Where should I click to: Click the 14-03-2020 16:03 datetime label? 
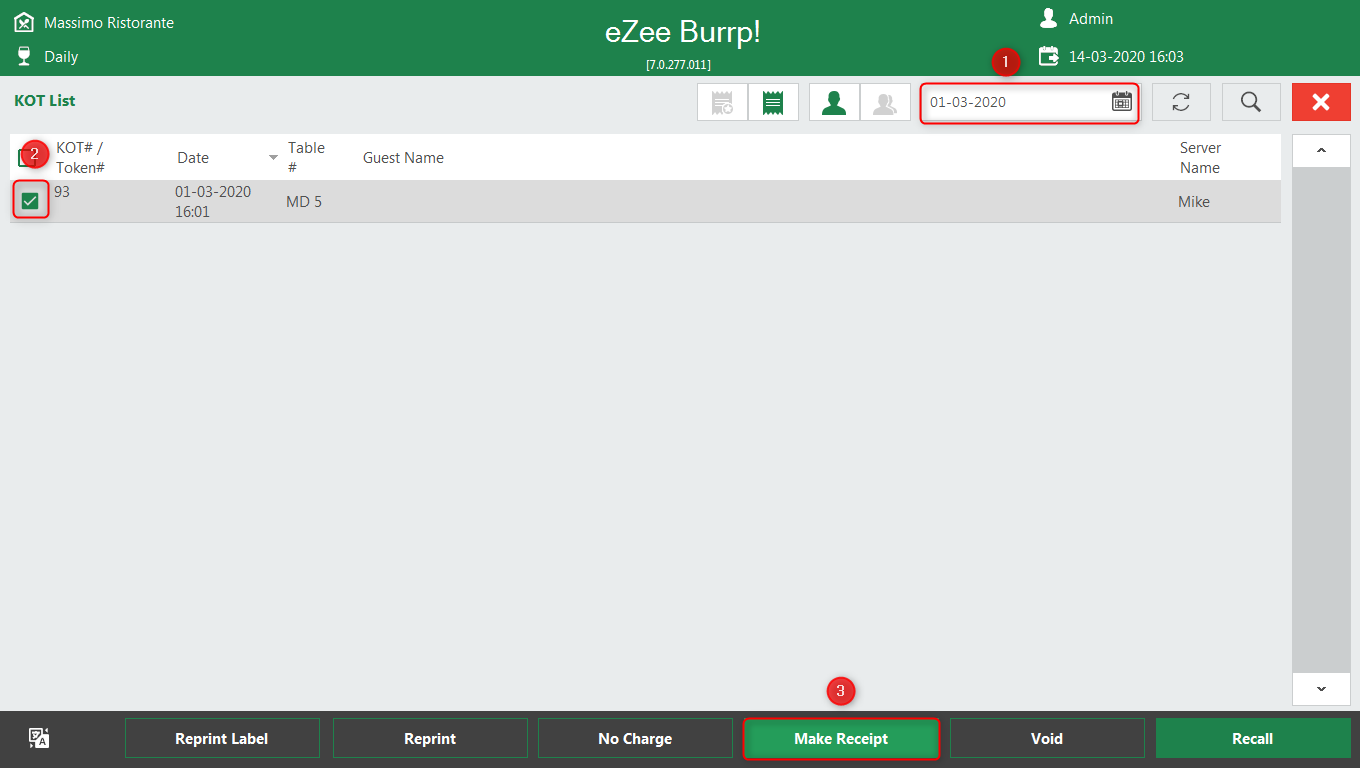[x=1126, y=57]
